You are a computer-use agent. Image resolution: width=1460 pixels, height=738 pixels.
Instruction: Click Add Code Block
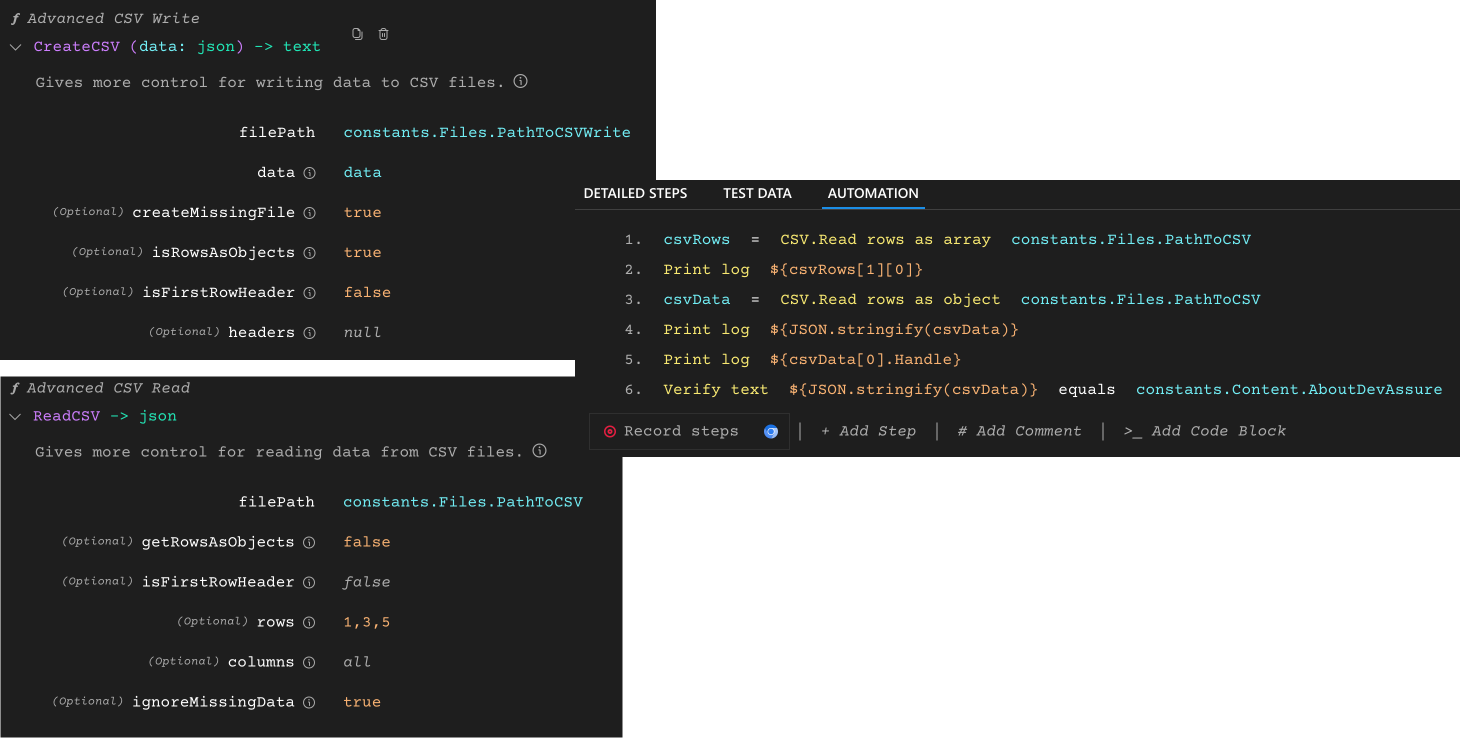[1207, 430]
